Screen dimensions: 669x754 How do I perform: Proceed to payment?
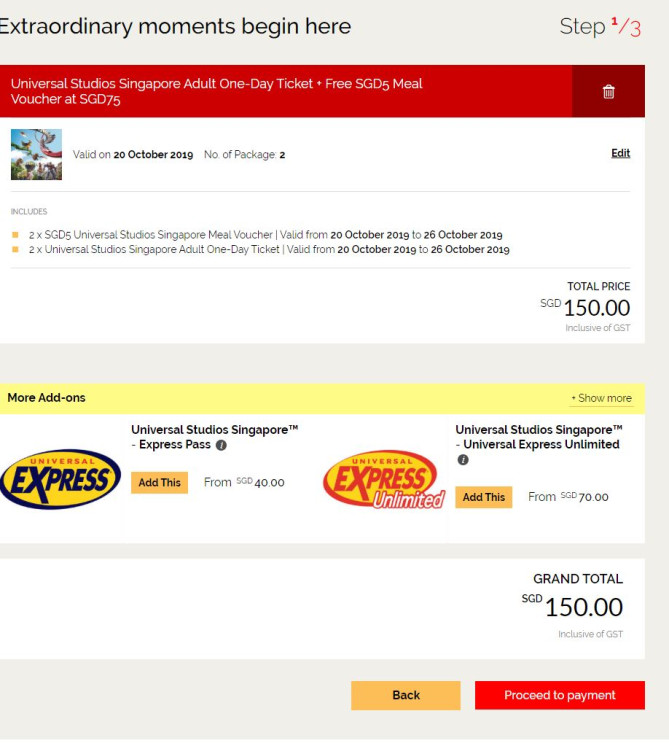[560, 695]
